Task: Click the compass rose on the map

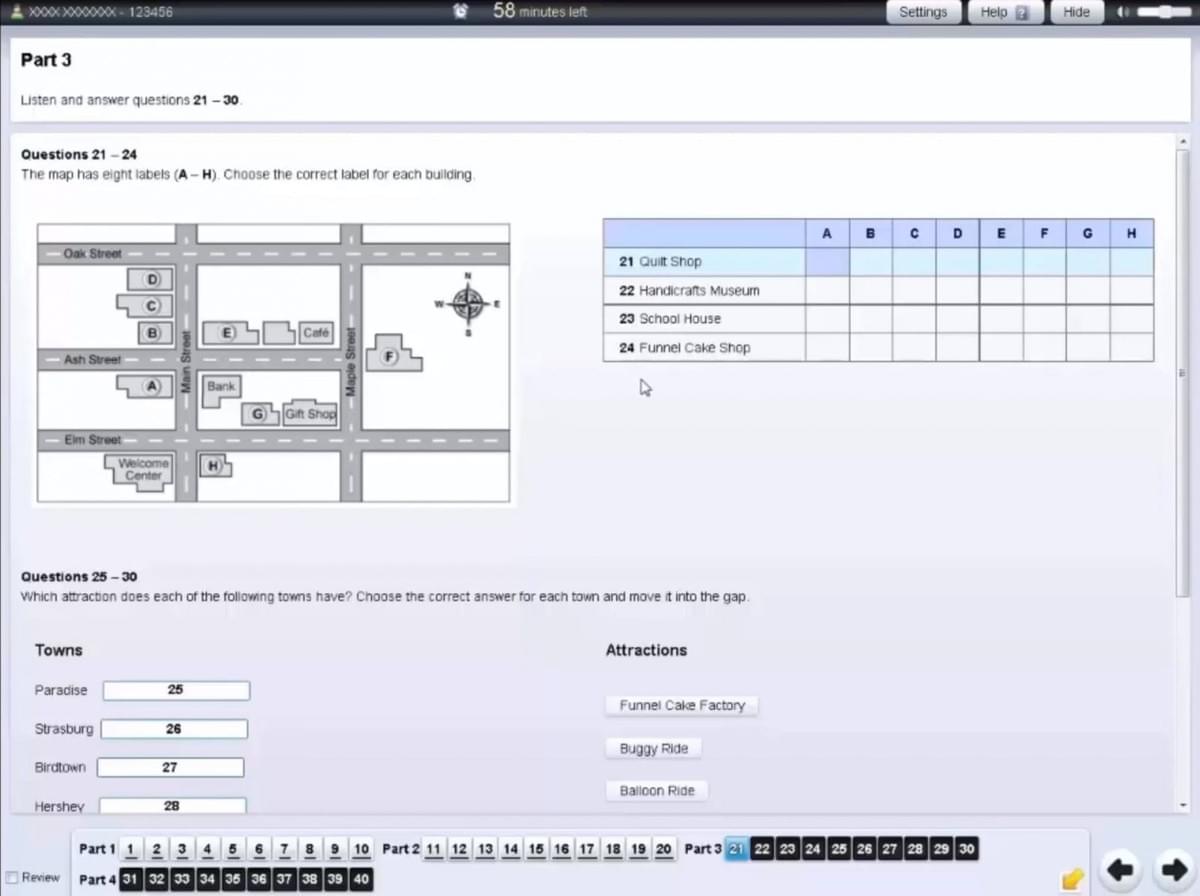Action: [468, 302]
